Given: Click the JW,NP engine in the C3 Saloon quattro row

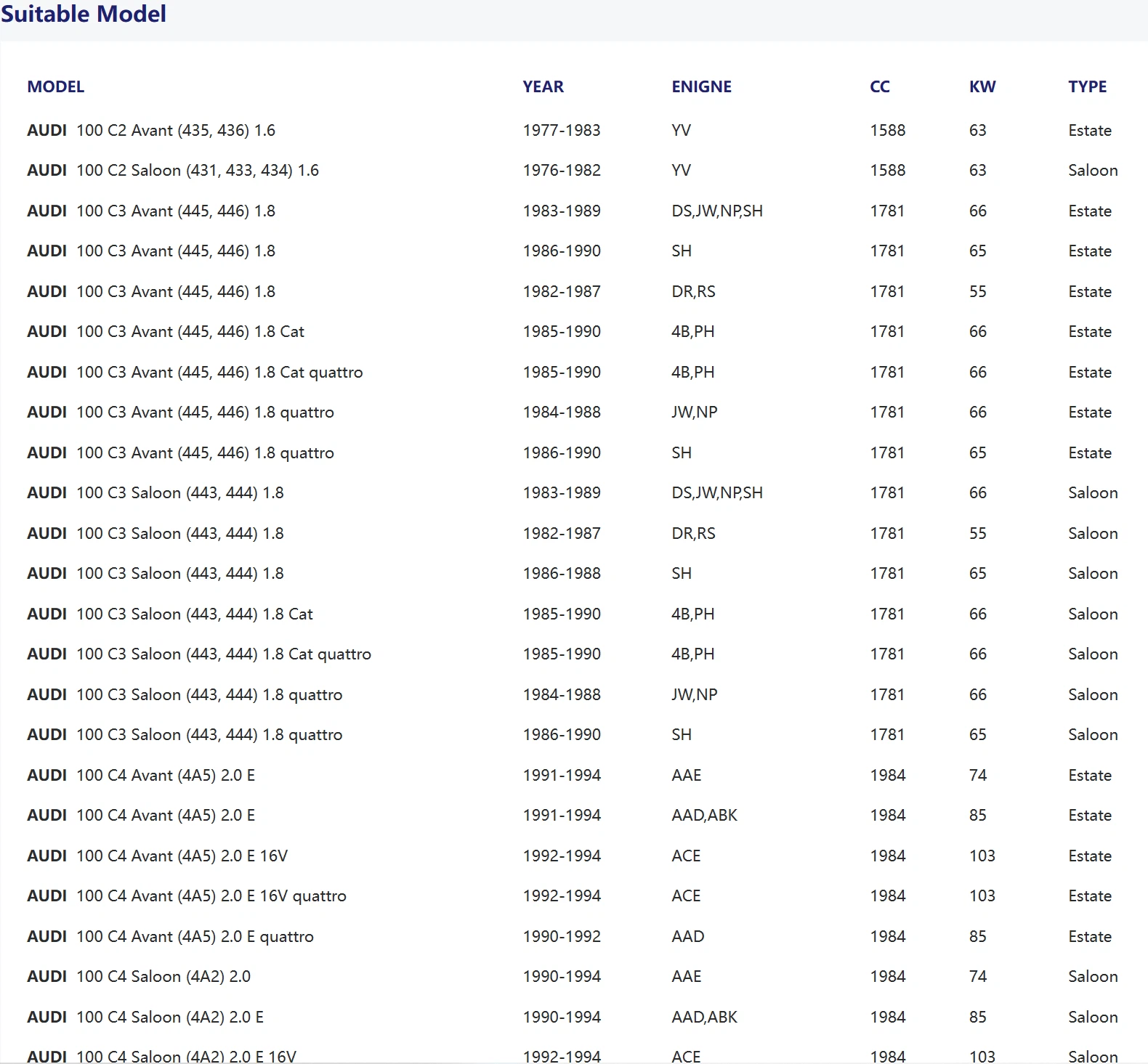Looking at the screenshot, I should (x=695, y=695).
